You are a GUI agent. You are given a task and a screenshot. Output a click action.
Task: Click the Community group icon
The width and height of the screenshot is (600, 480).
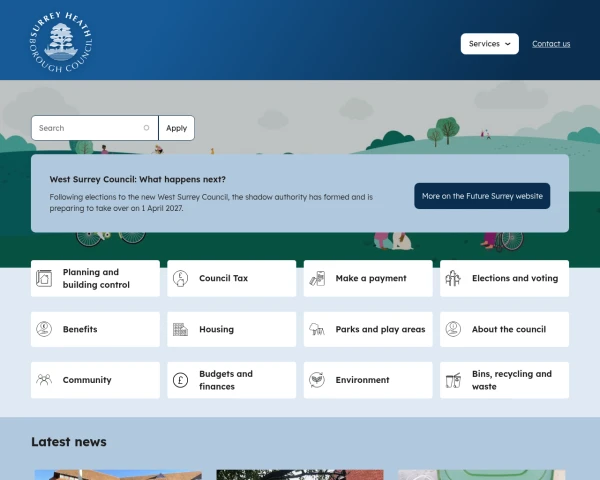pyautogui.click(x=44, y=380)
